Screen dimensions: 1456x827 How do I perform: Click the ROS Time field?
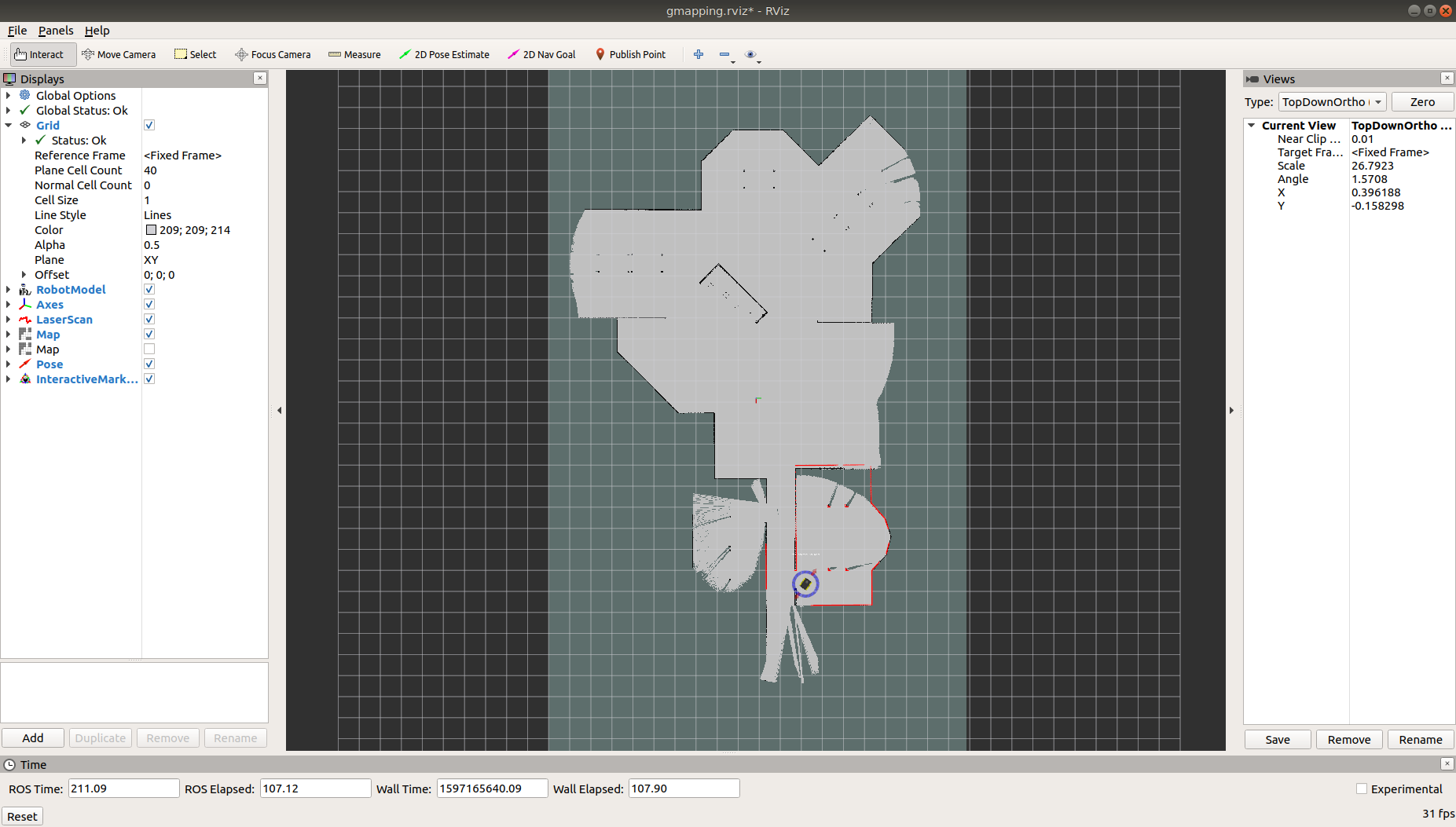pos(123,789)
